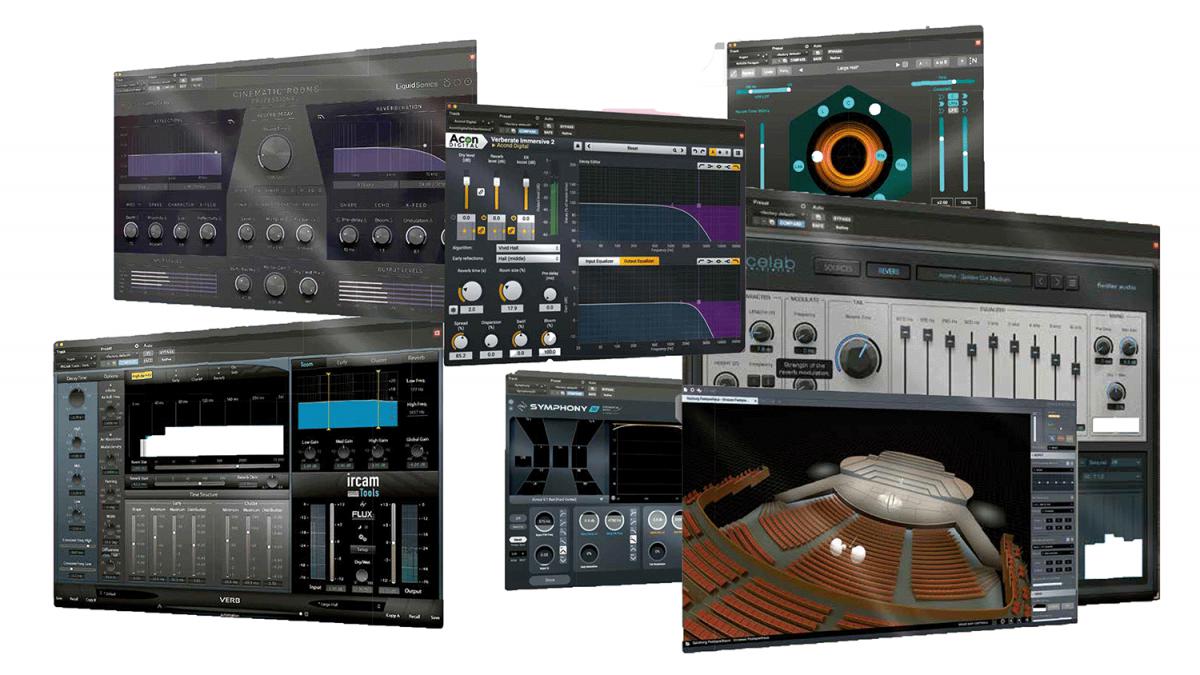Image resolution: width=1200 pixels, height=675 pixels.
Task: Click Spread value field showing 65.2
Action: (x=461, y=355)
